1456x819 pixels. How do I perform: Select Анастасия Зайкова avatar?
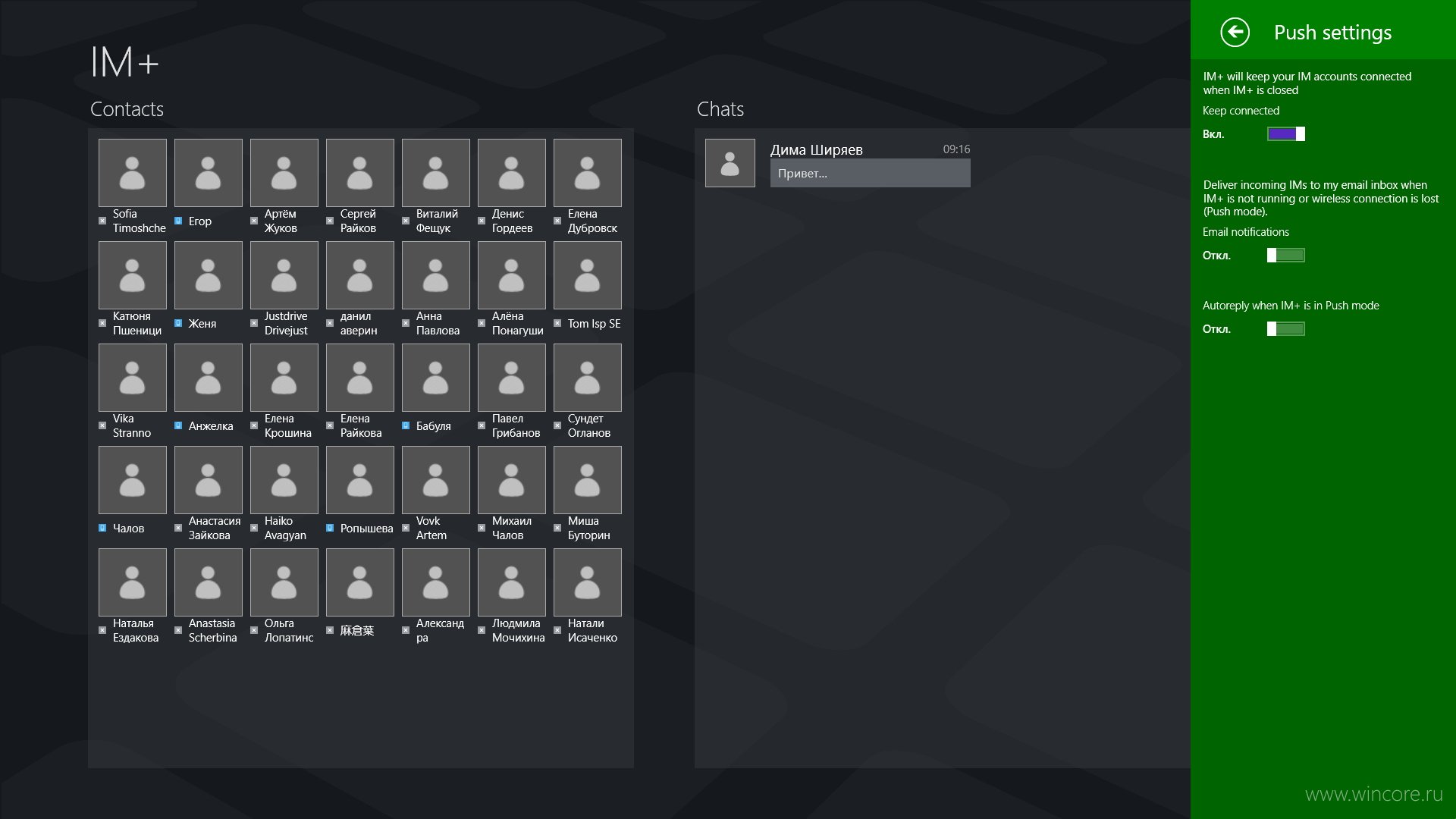point(209,480)
